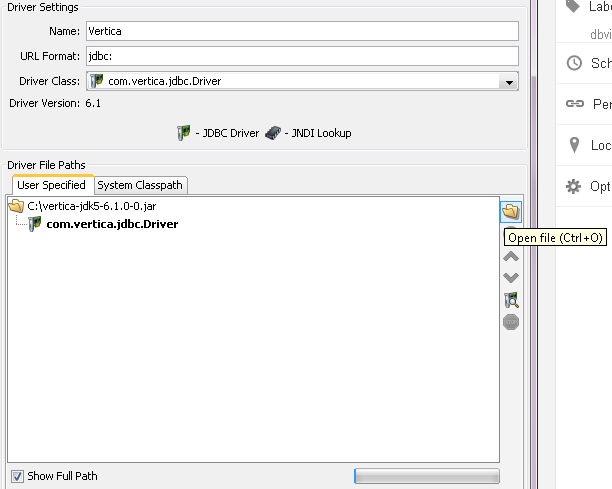Viewport: 612px width, 489px height.
Task: Click the label tag icon in the right sidebar
Action: coord(573,6)
